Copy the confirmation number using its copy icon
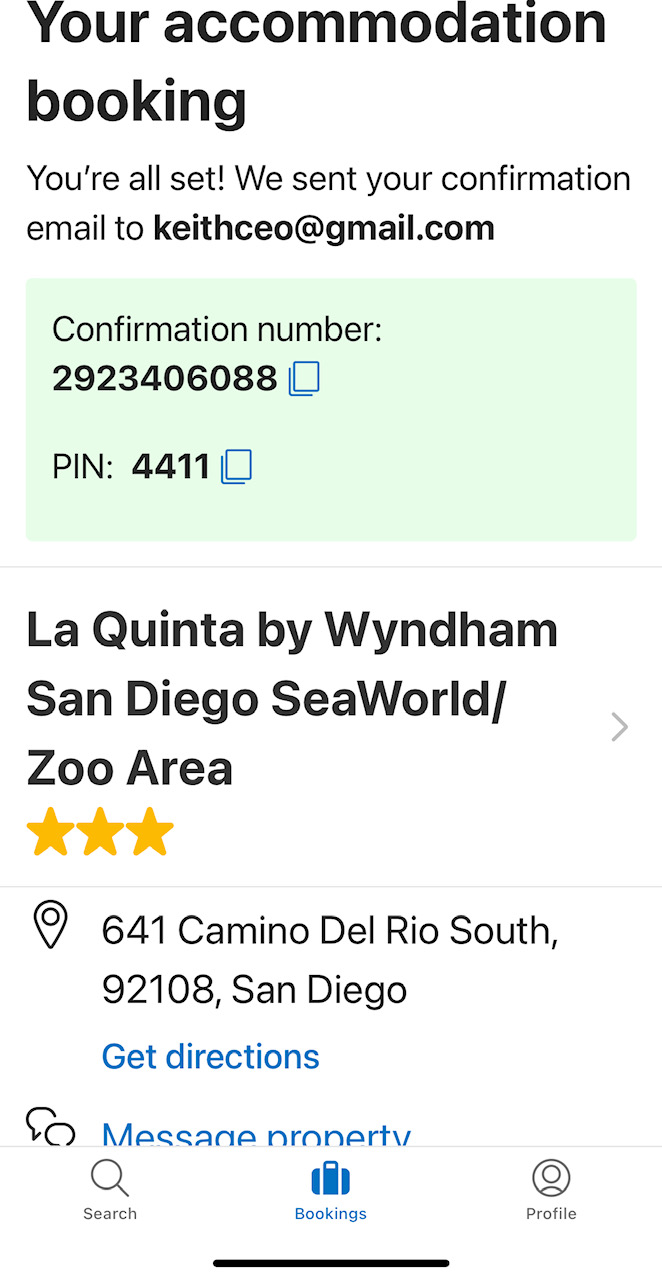Image resolution: width=662 pixels, height=1280 pixels. (x=304, y=379)
